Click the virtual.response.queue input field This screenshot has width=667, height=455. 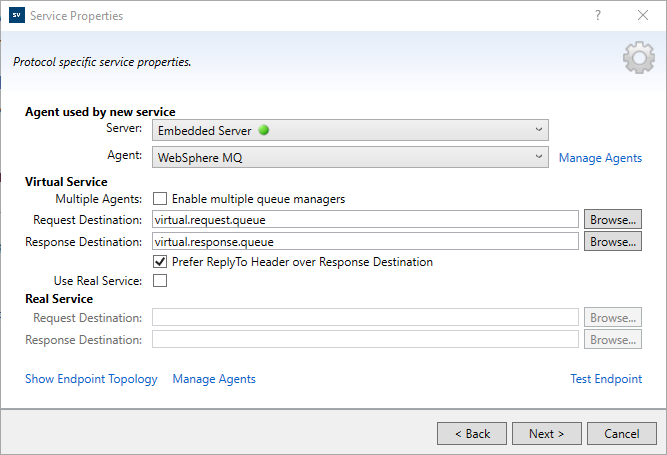(365, 241)
